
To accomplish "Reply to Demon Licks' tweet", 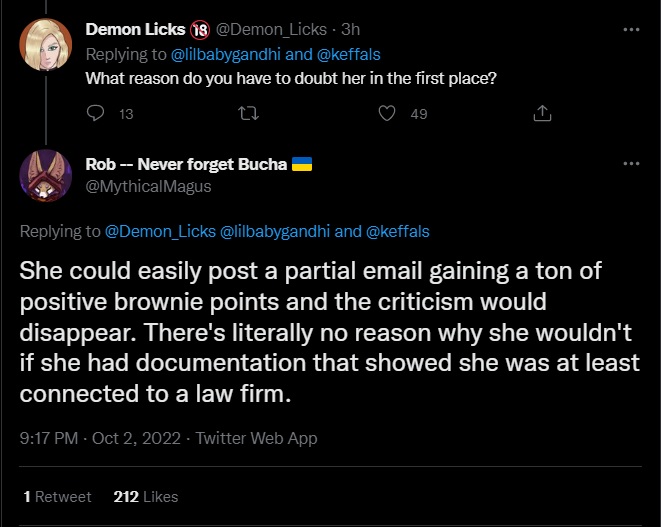I will pos(96,114).
